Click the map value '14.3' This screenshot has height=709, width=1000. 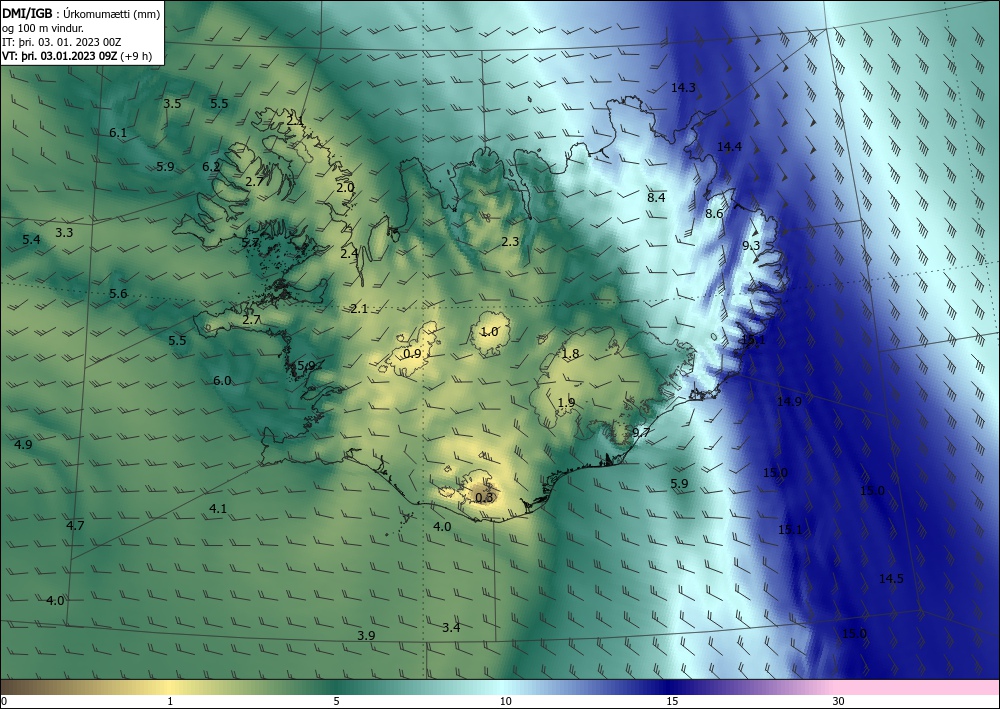click(683, 88)
